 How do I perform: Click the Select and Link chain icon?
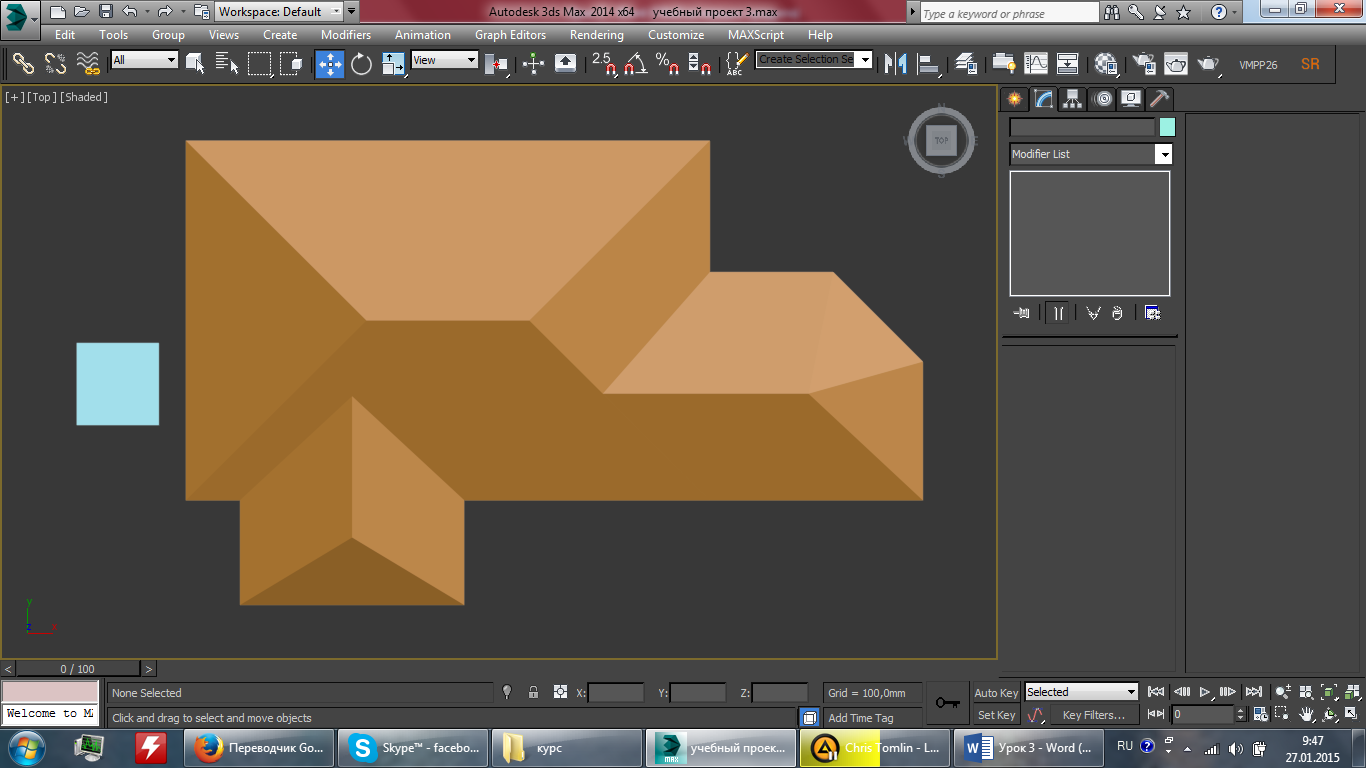(23, 64)
